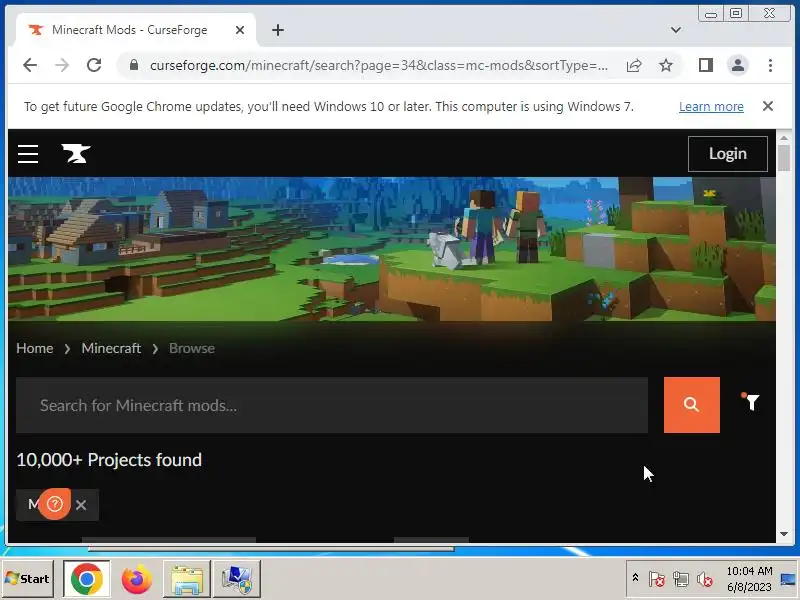Click the Browse breadcrumb
800x600 pixels.
pyautogui.click(x=192, y=348)
